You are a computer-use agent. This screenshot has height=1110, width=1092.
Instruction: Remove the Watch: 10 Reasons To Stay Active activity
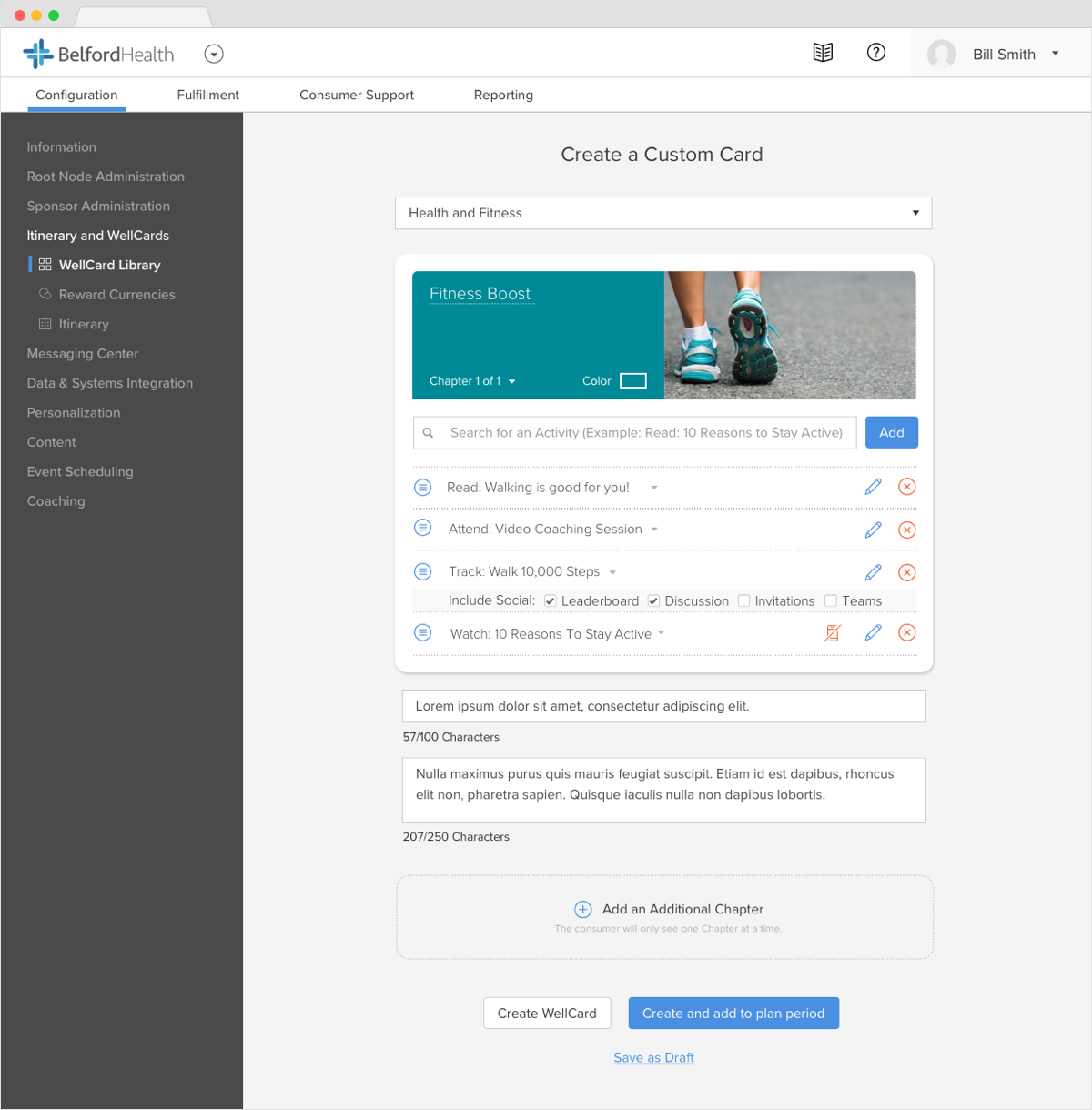coord(907,632)
